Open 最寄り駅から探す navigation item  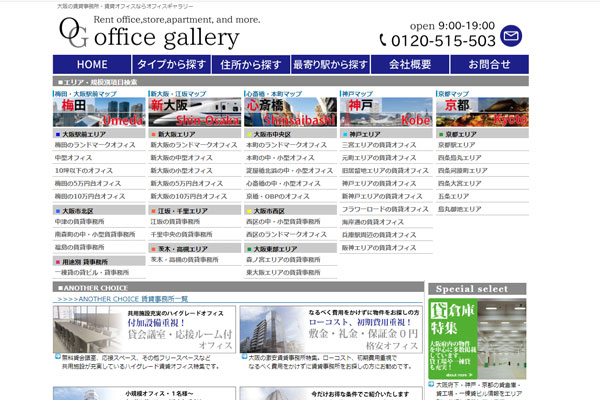tap(330, 64)
